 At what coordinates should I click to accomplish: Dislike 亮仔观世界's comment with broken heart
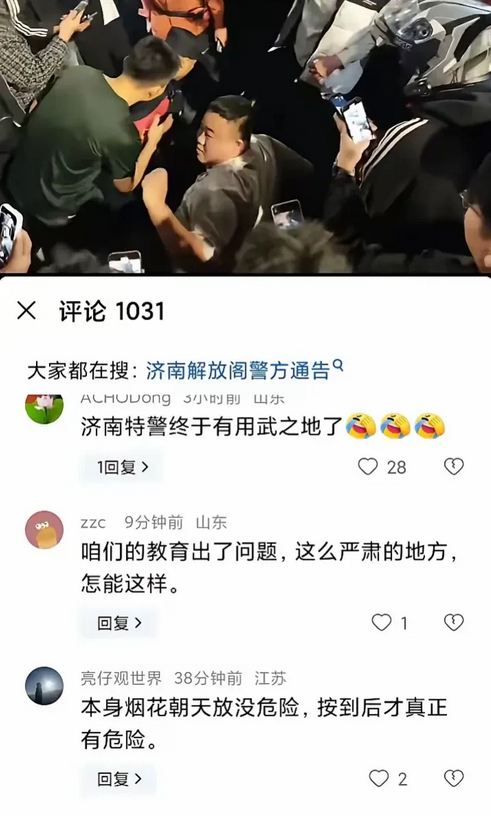[454, 779]
